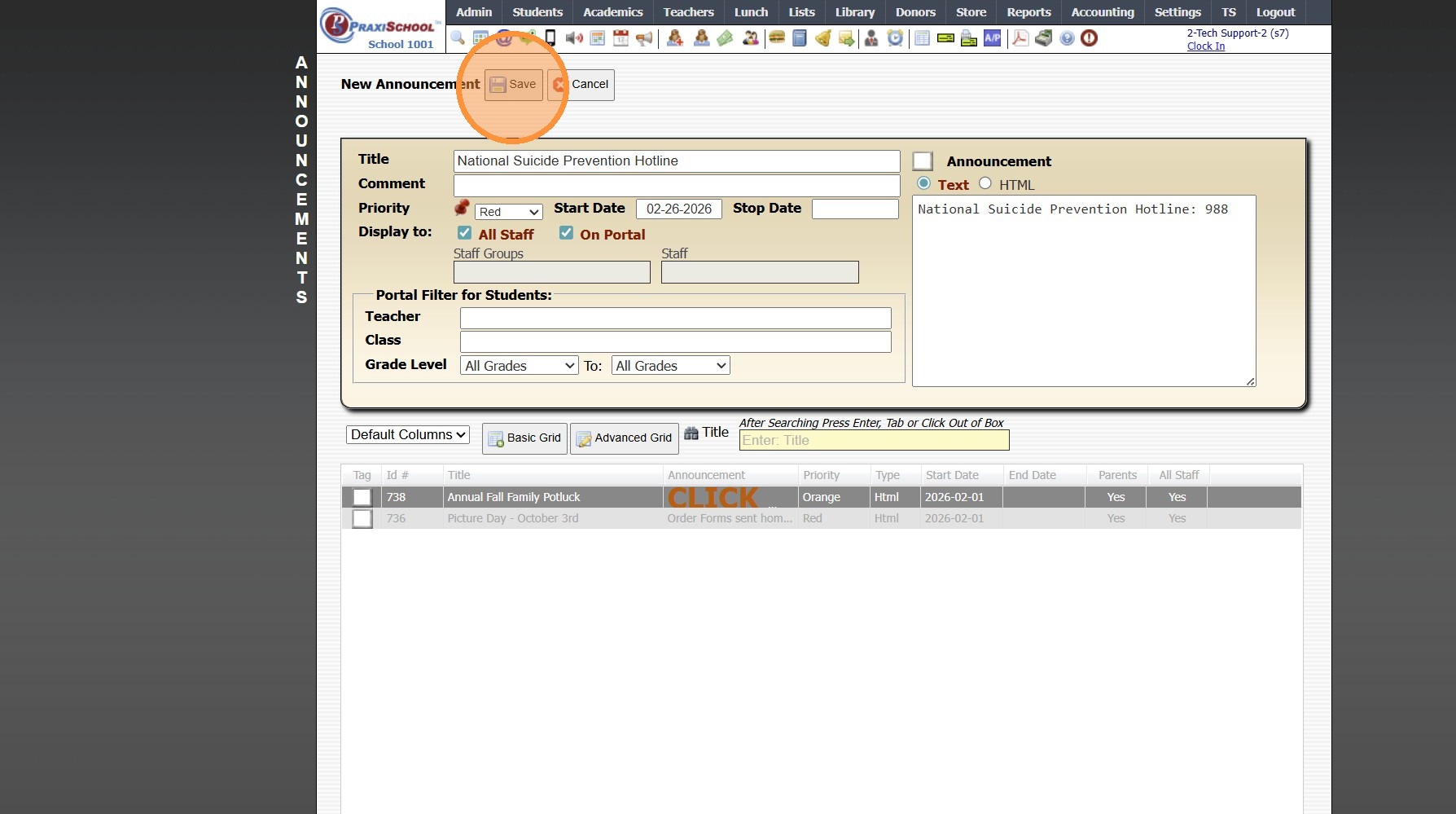Click the green check icon without printer

click(x=945, y=37)
